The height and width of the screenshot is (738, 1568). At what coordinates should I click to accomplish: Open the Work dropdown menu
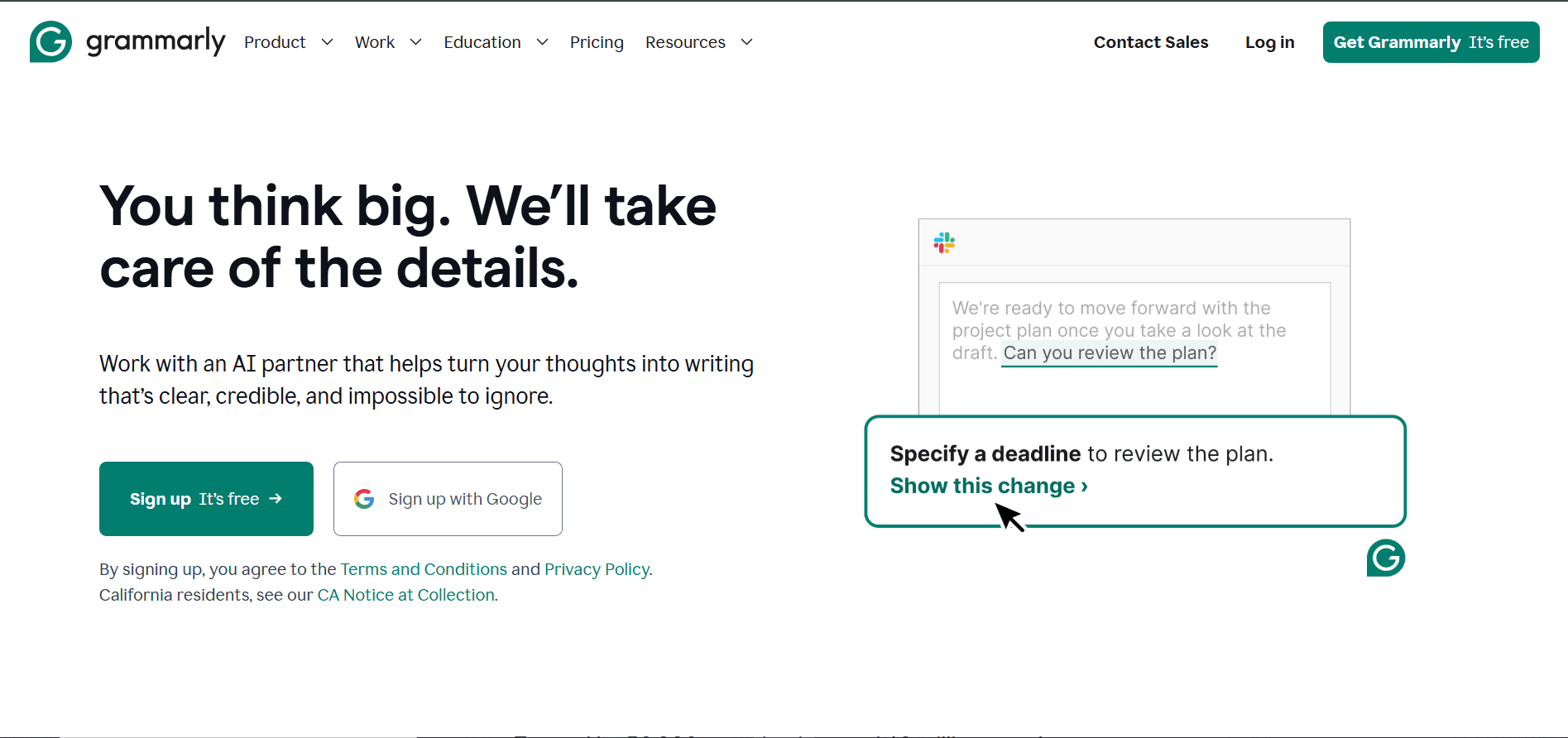[x=387, y=41]
